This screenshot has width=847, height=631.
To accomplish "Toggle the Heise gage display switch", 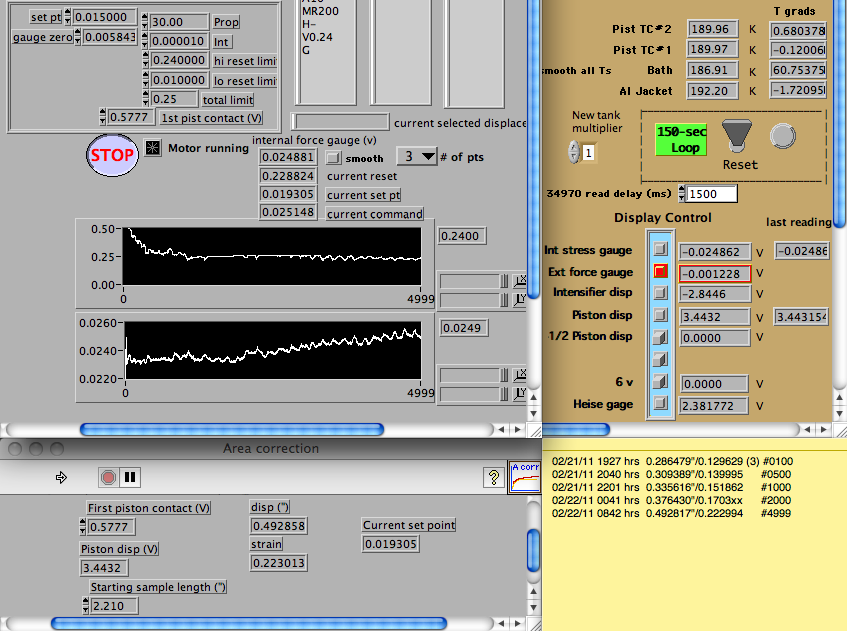I will (x=660, y=405).
